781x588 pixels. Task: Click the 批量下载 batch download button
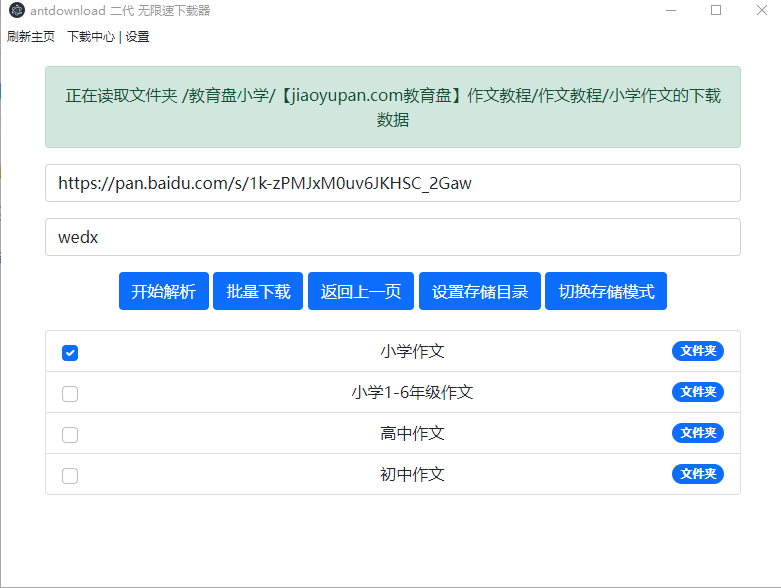[258, 291]
